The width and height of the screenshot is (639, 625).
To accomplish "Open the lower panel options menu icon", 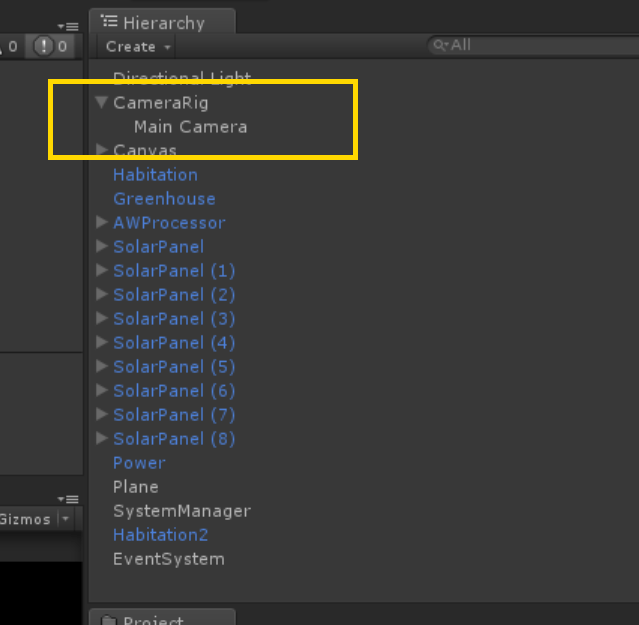I will coord(68,498).
